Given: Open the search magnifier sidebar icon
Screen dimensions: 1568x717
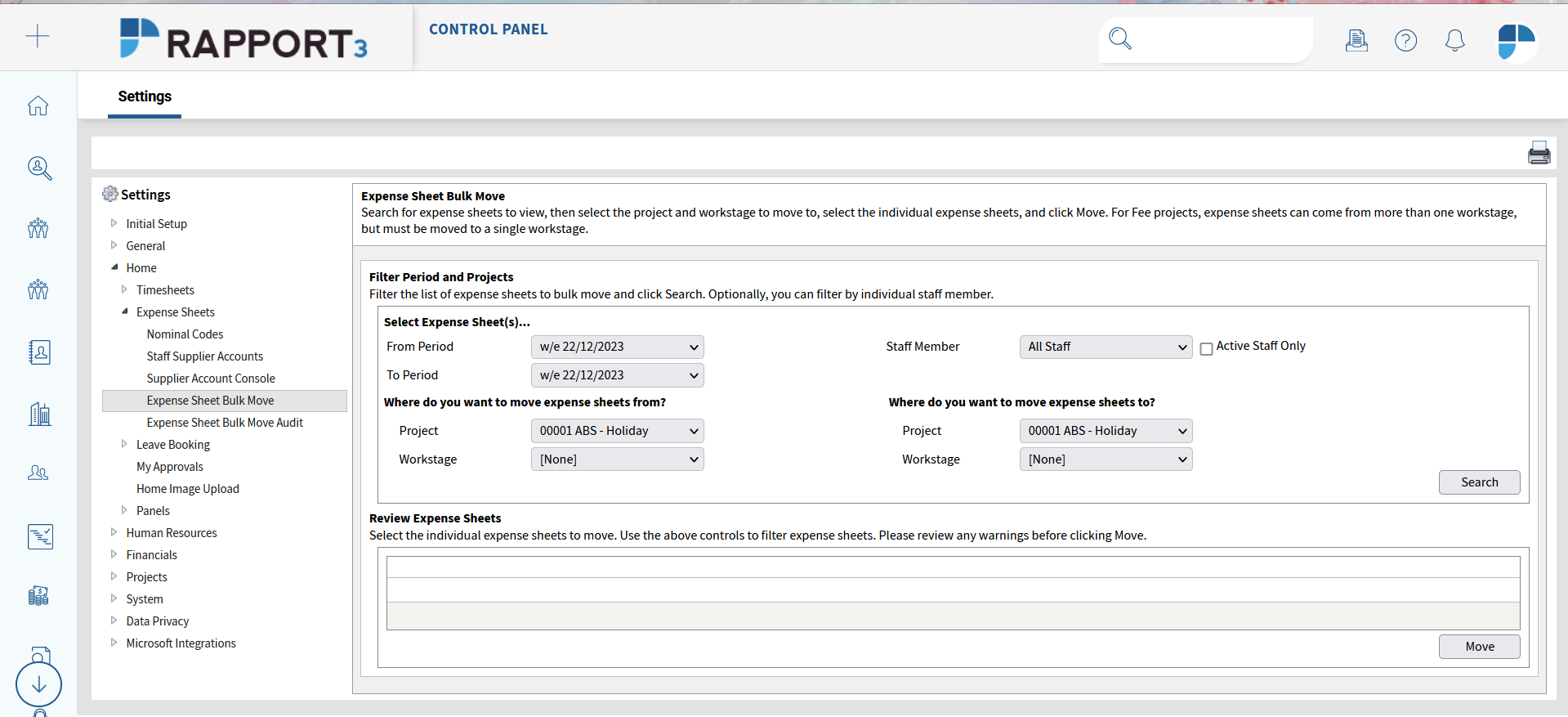Looking at the screenshot, I should point(39,168).
